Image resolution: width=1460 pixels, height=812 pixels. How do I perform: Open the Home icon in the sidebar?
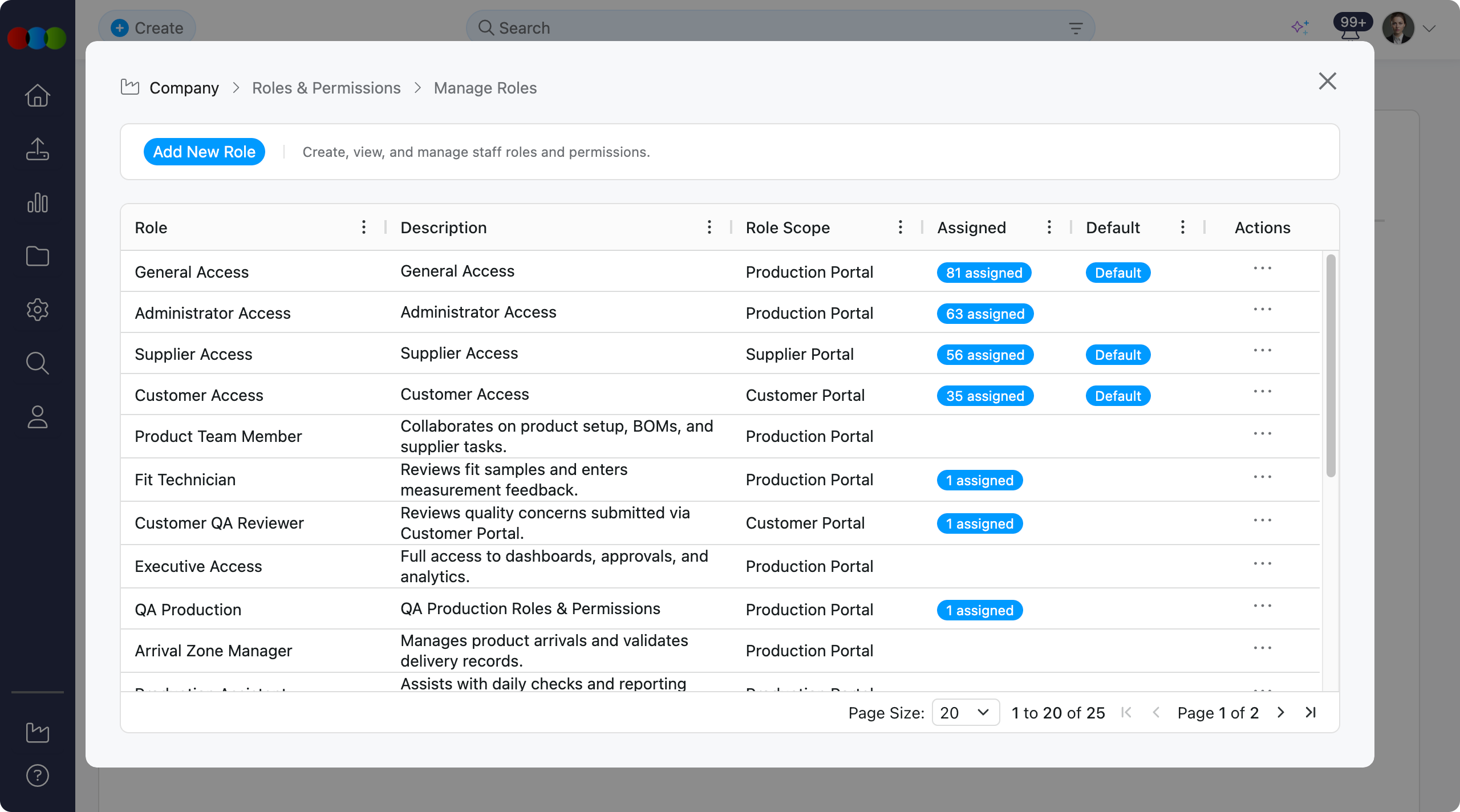coord(36,95)
